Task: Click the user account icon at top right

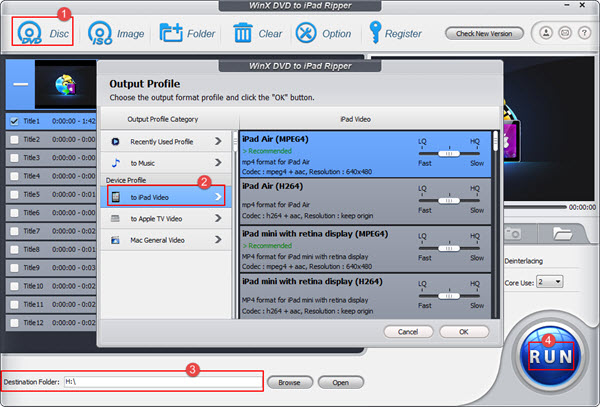Action: point(546,33)
